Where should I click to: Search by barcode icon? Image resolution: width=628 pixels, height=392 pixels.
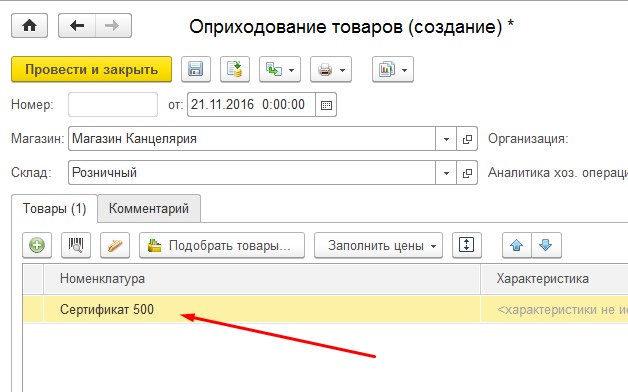click(76, 245)
